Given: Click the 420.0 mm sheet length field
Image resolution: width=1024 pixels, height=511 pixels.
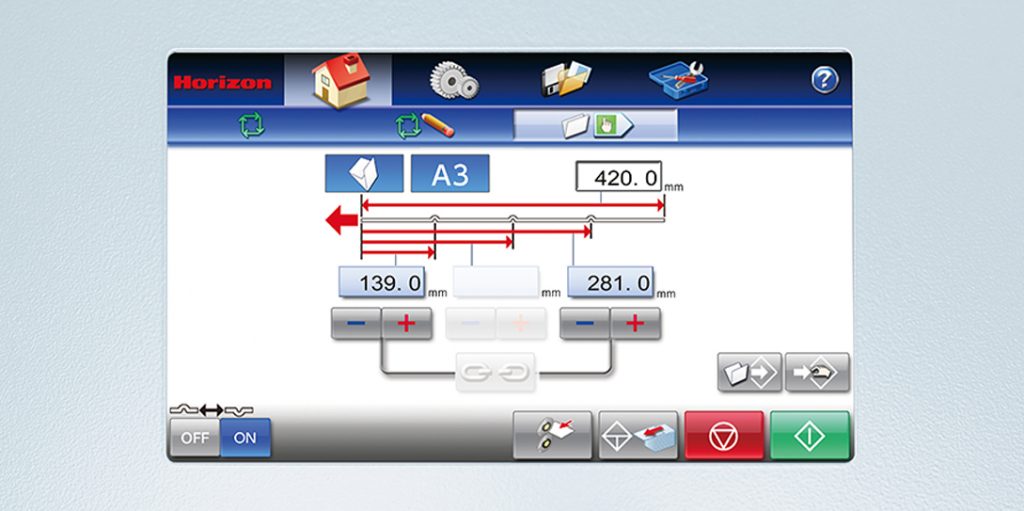Looking at the screenshot, I should 618,178.
